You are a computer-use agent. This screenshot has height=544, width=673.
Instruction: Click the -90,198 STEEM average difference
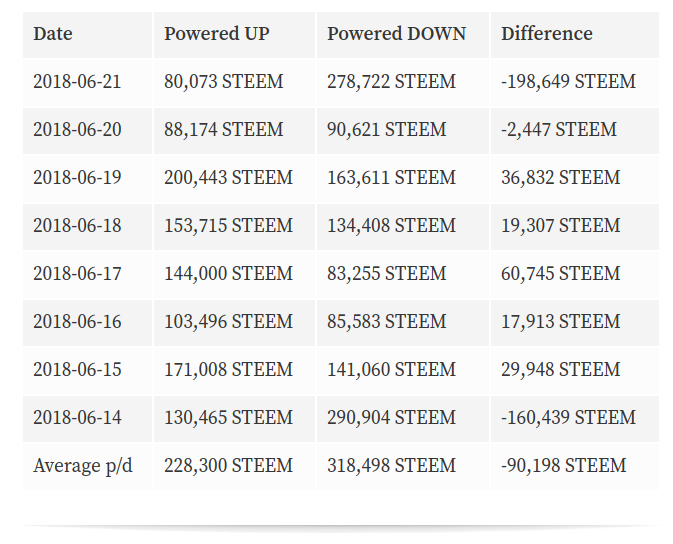pos(564,466)
